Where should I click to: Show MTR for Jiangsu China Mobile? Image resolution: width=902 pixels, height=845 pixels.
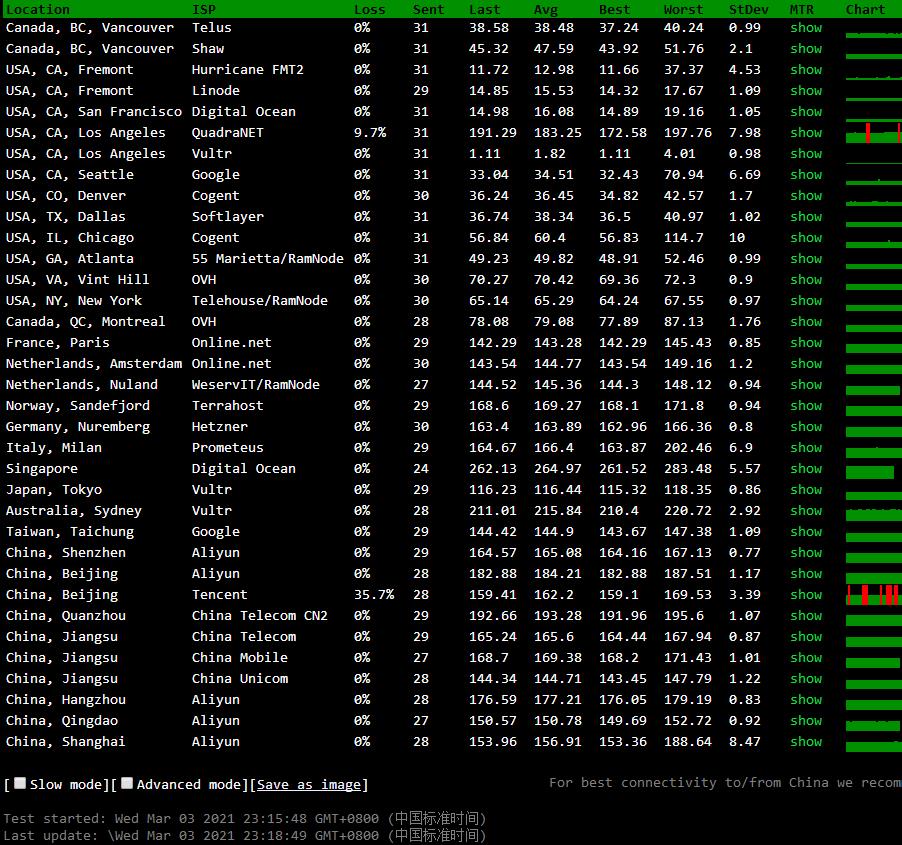[x=806, y=657]
